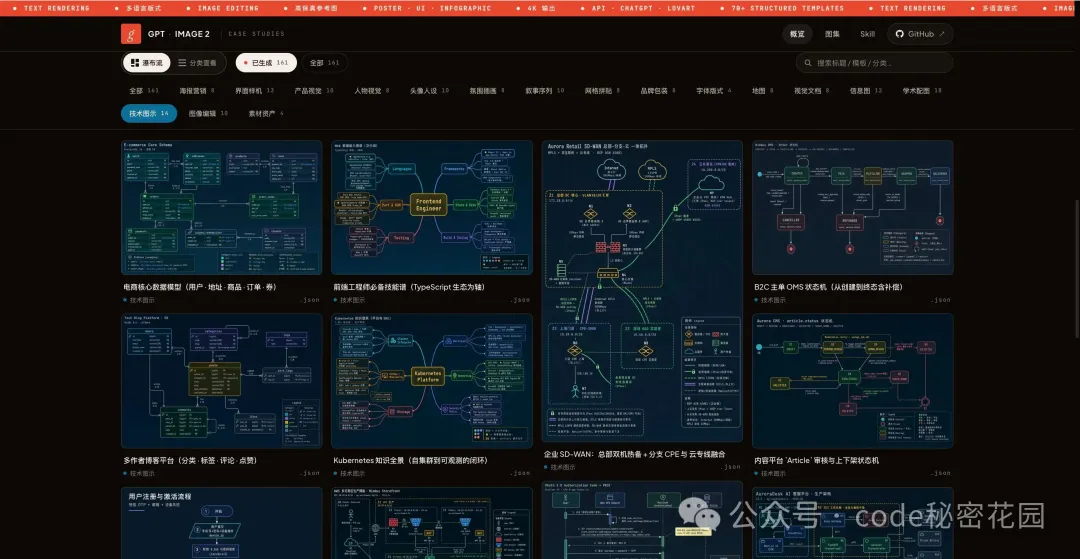Switch to the 图集 tab
Viewport: 1080px width, 559px height.
click(x=832, y=34)
